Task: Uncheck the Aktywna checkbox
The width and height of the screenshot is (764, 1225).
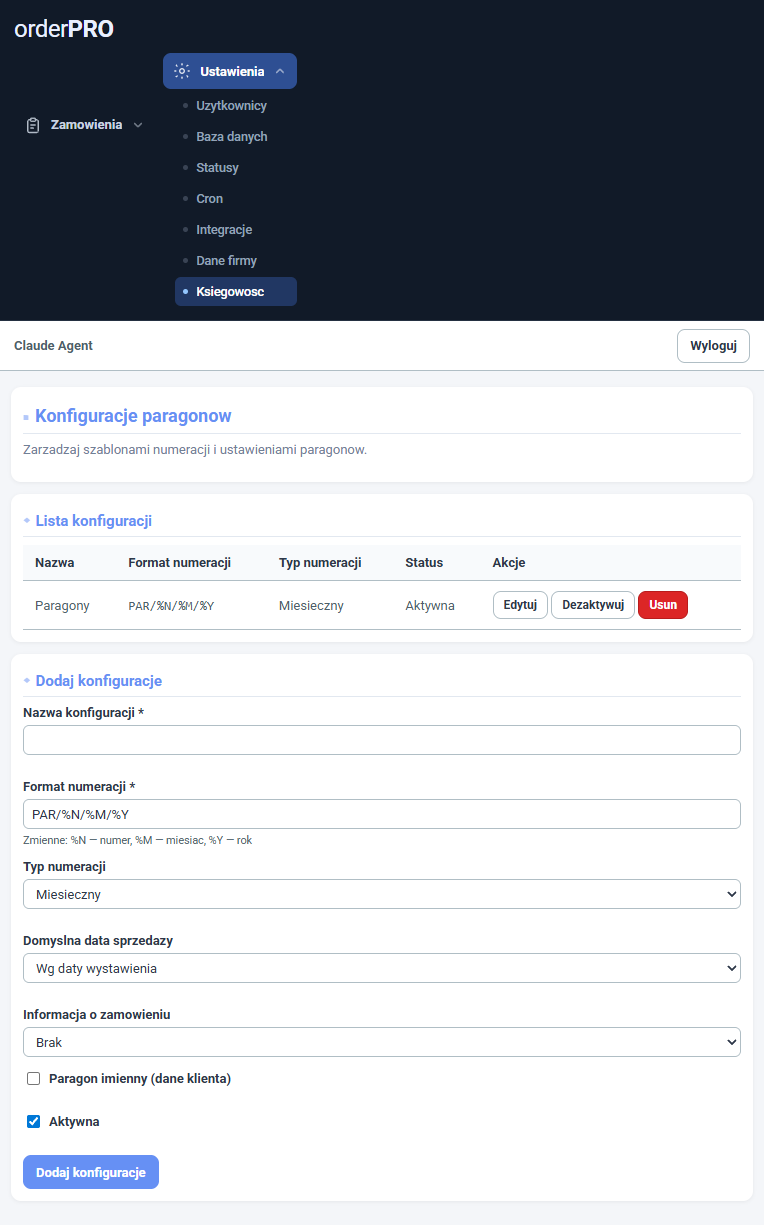Action: [x=33, y=1122]
